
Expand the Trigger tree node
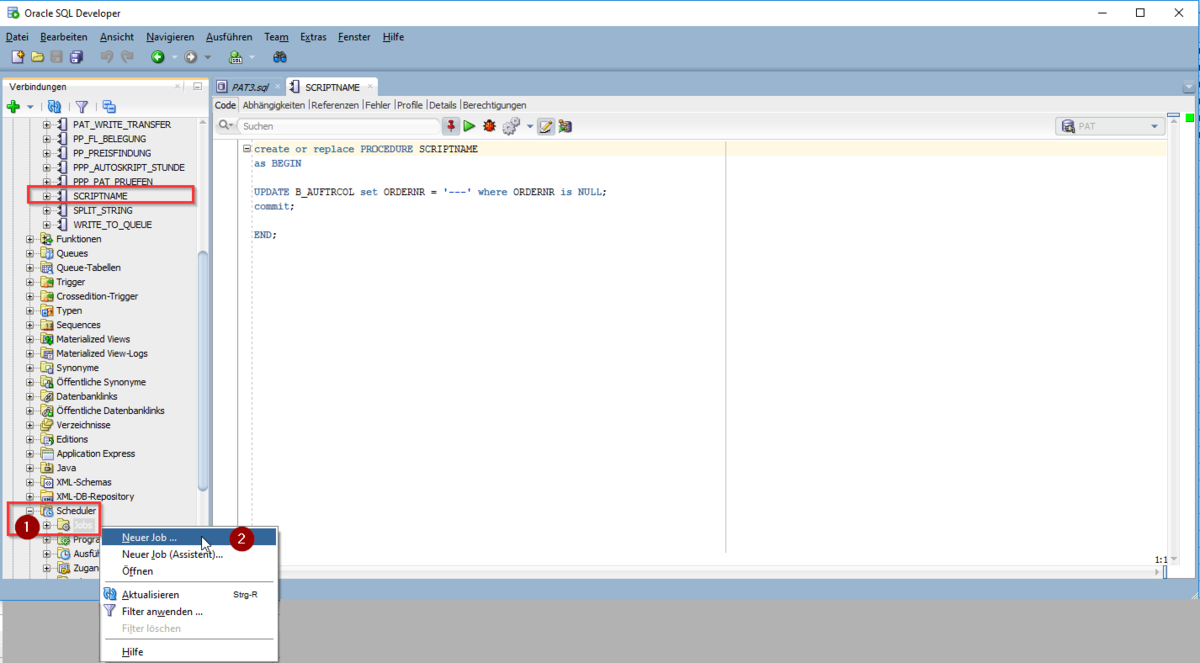click(x=31, y=281)
